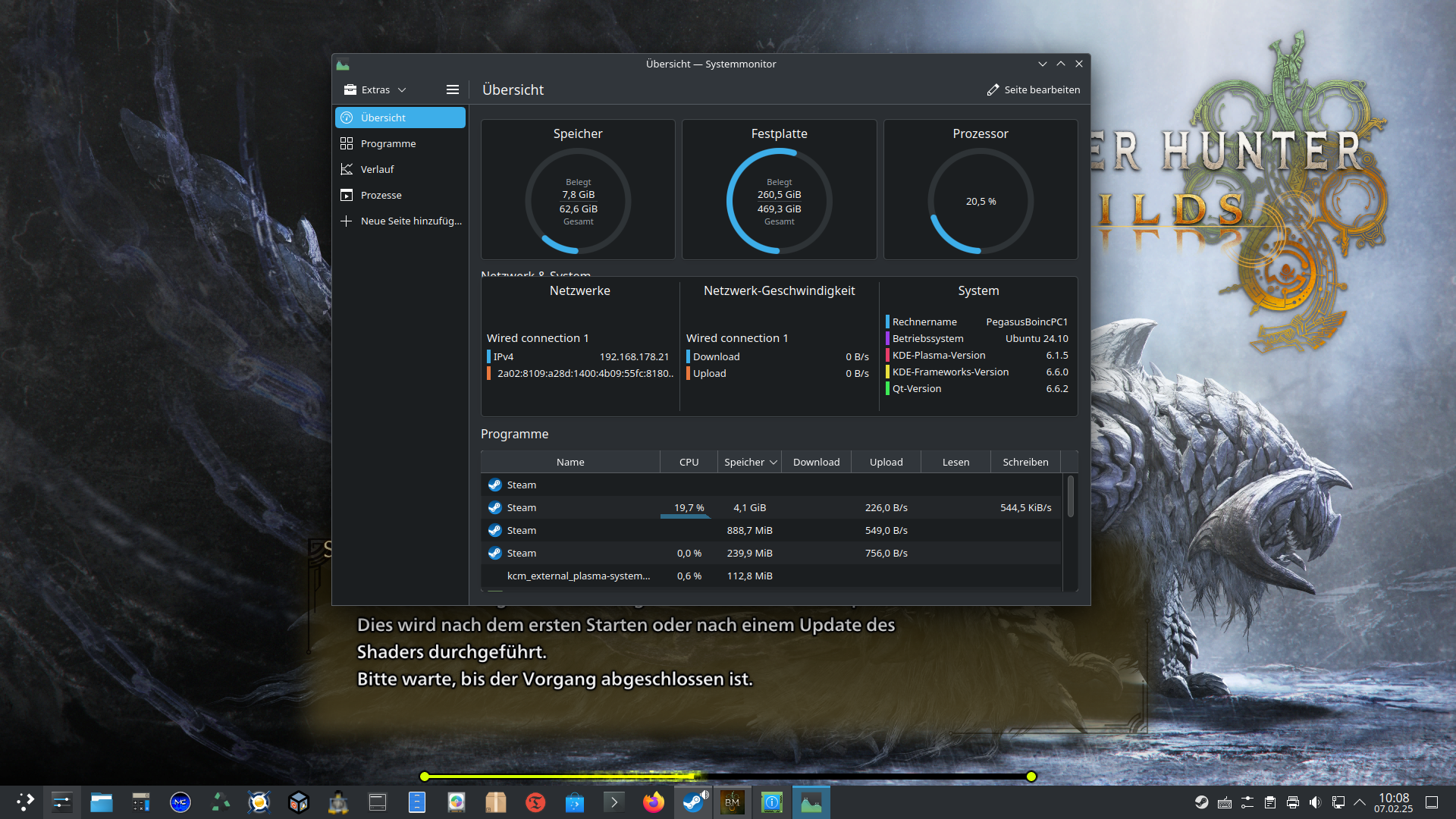Open Programme page in sidebar
This screenshot has height=819, width=1456.
(x=388, y=143)
